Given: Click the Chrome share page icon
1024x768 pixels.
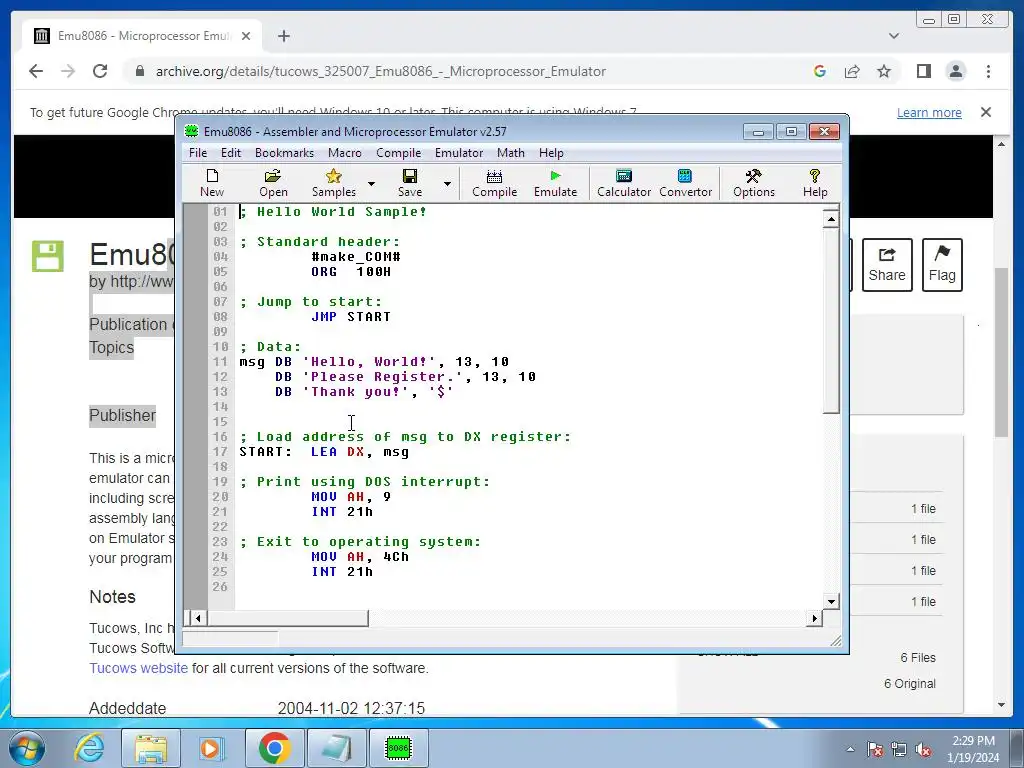Looking at the screenshot, I should [852, 71].
